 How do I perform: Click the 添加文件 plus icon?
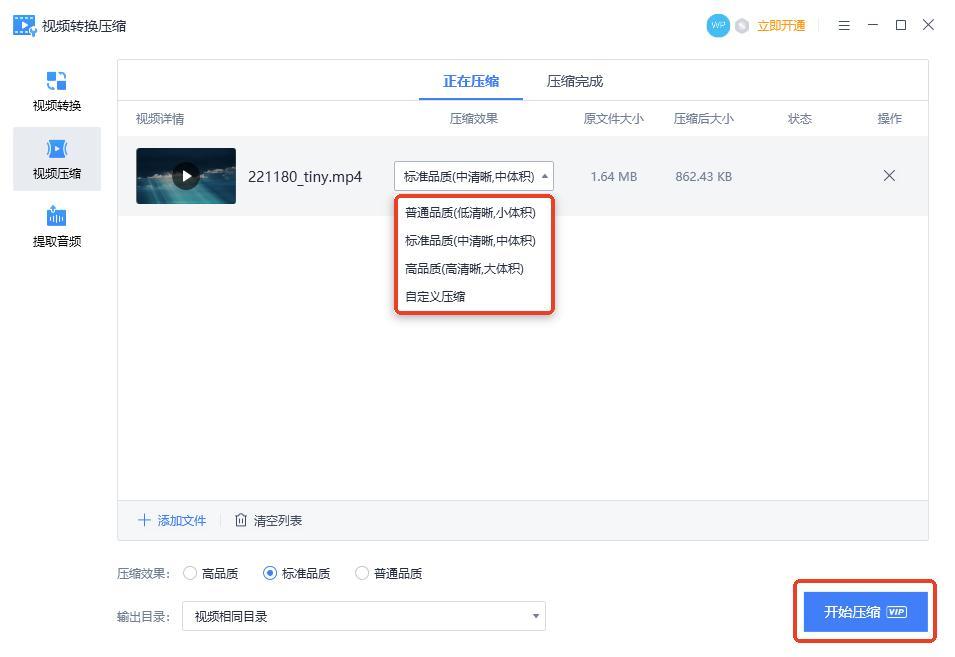tap(144, 520)
